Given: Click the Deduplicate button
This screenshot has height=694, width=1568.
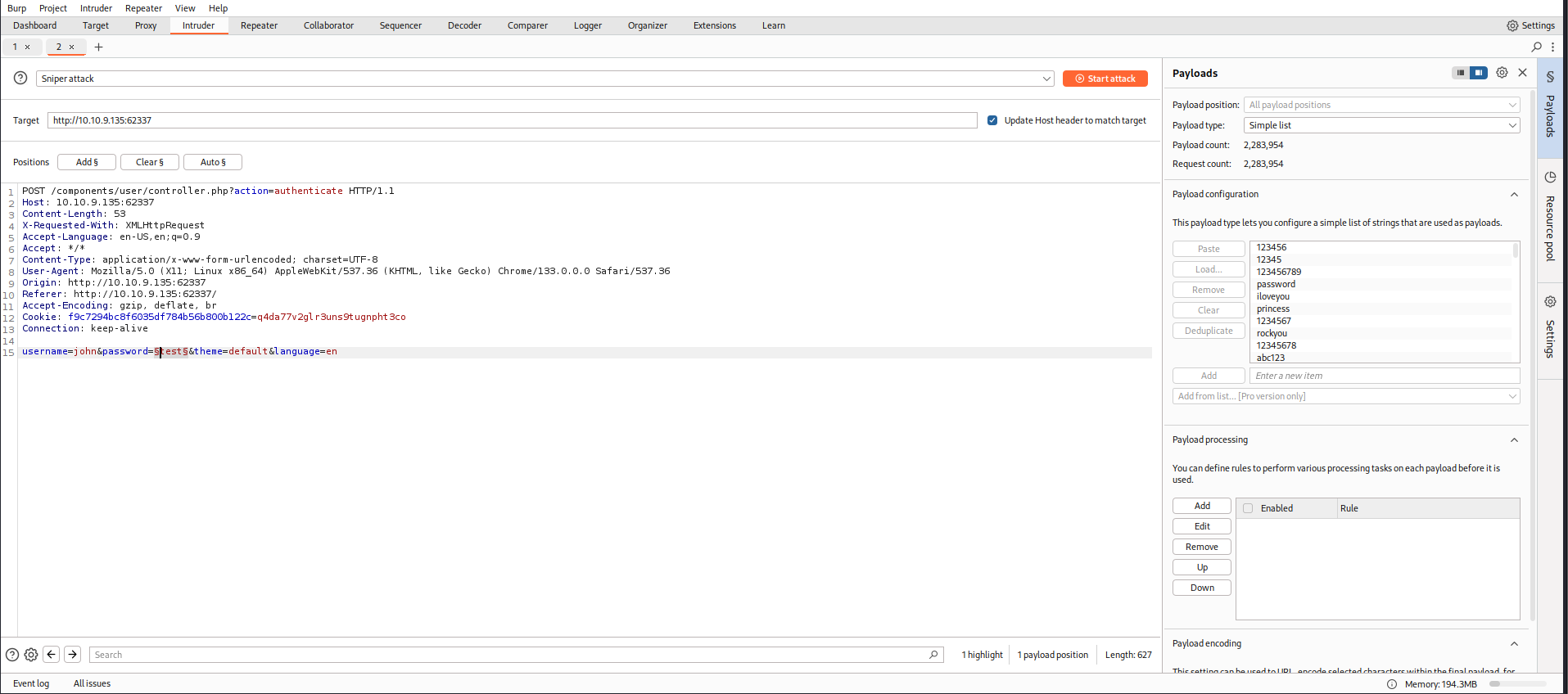Looking at the screenshot, I should point(1209,331).
